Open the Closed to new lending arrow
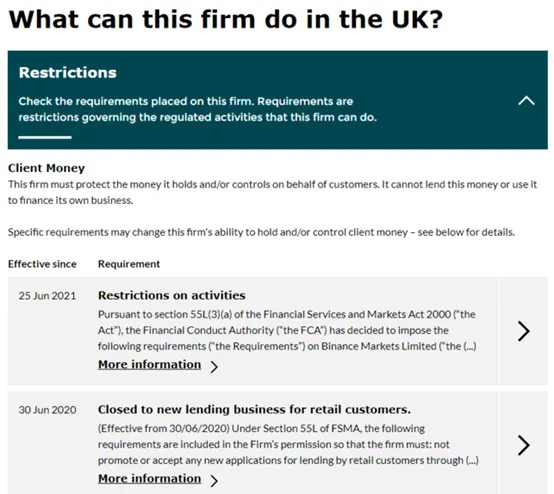554x494 pixels. [524, 445]
